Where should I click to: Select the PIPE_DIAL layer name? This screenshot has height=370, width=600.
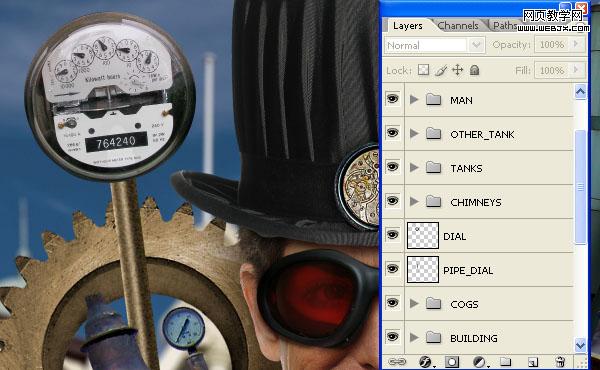pyautogui.click(x=468, y=271)
